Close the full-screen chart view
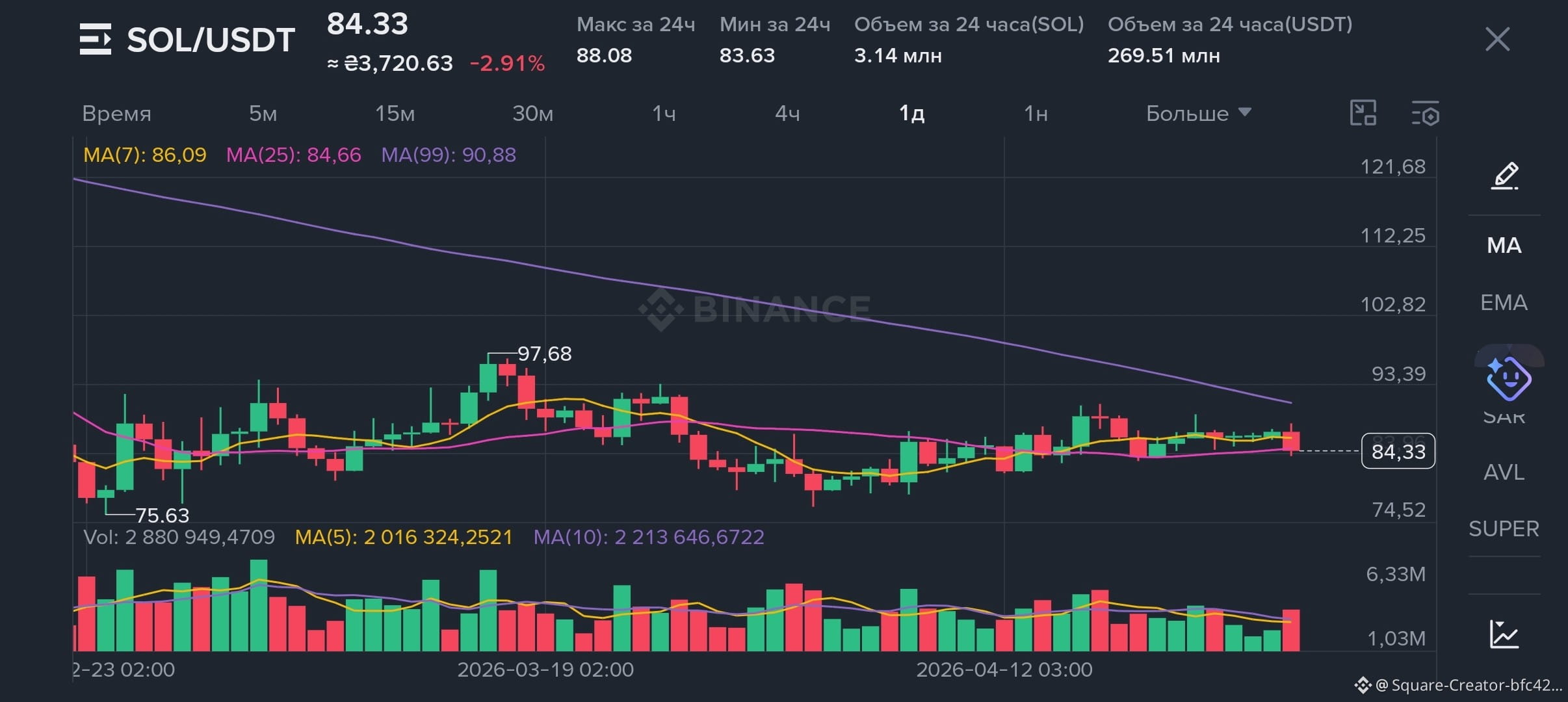 (x=1497, y=40)
